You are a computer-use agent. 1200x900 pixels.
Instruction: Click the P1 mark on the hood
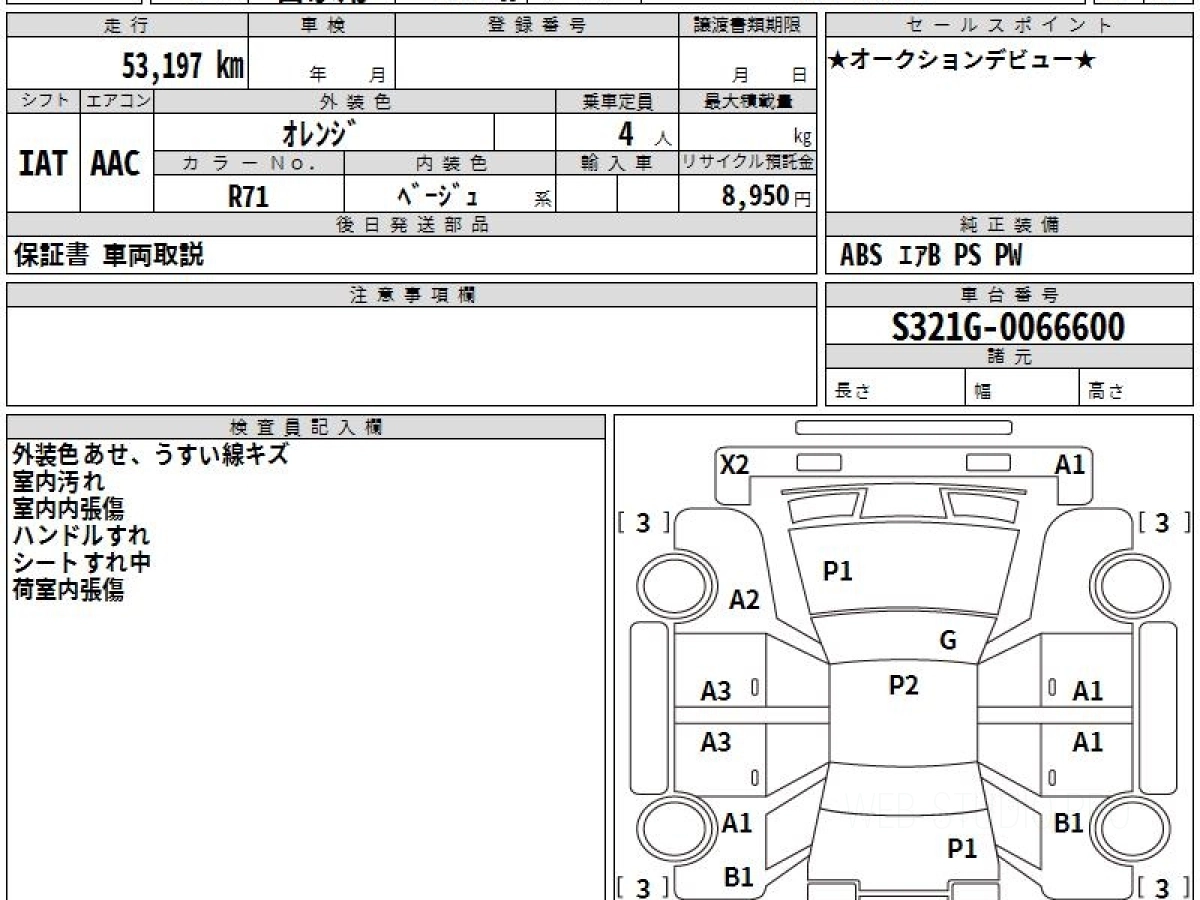pyautogui.click(x=837, y=571)
